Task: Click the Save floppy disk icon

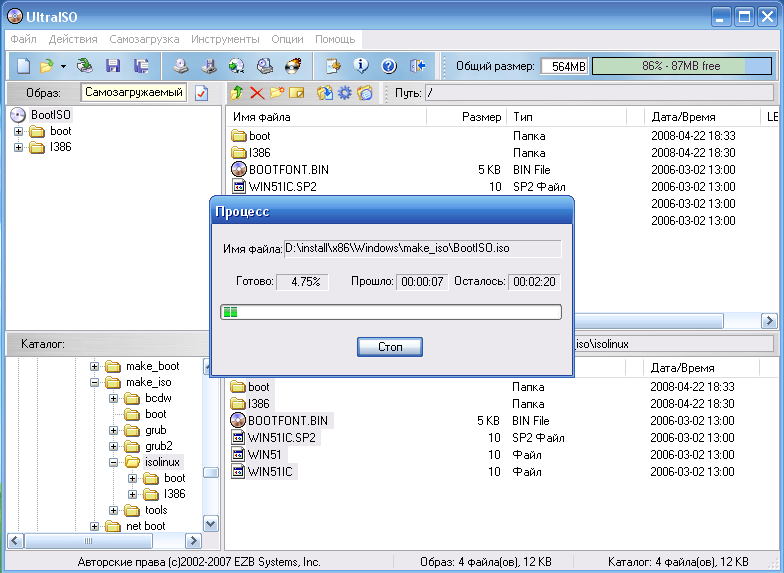Action: 113,66
